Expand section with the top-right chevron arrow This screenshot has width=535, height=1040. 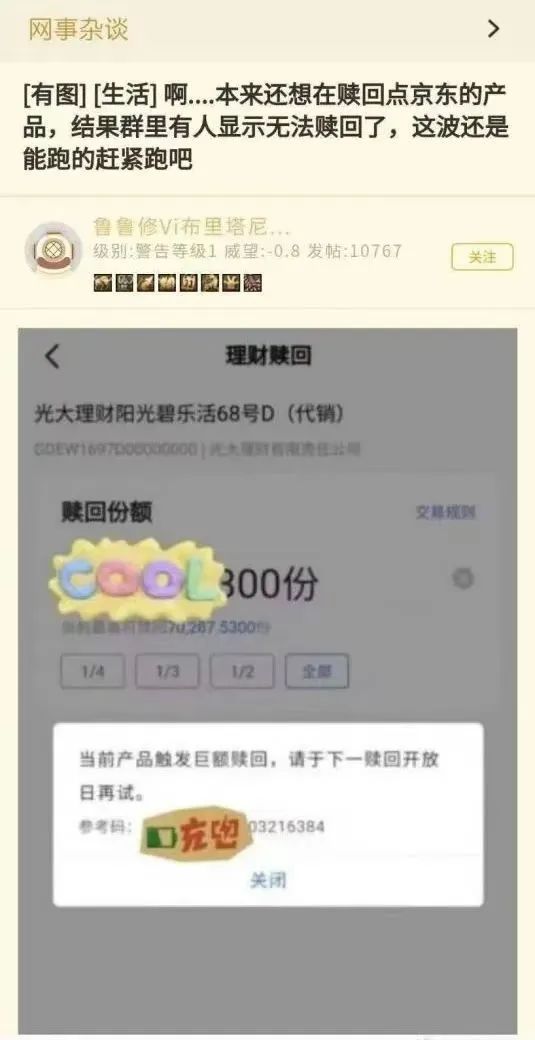[x=493, y=29]
